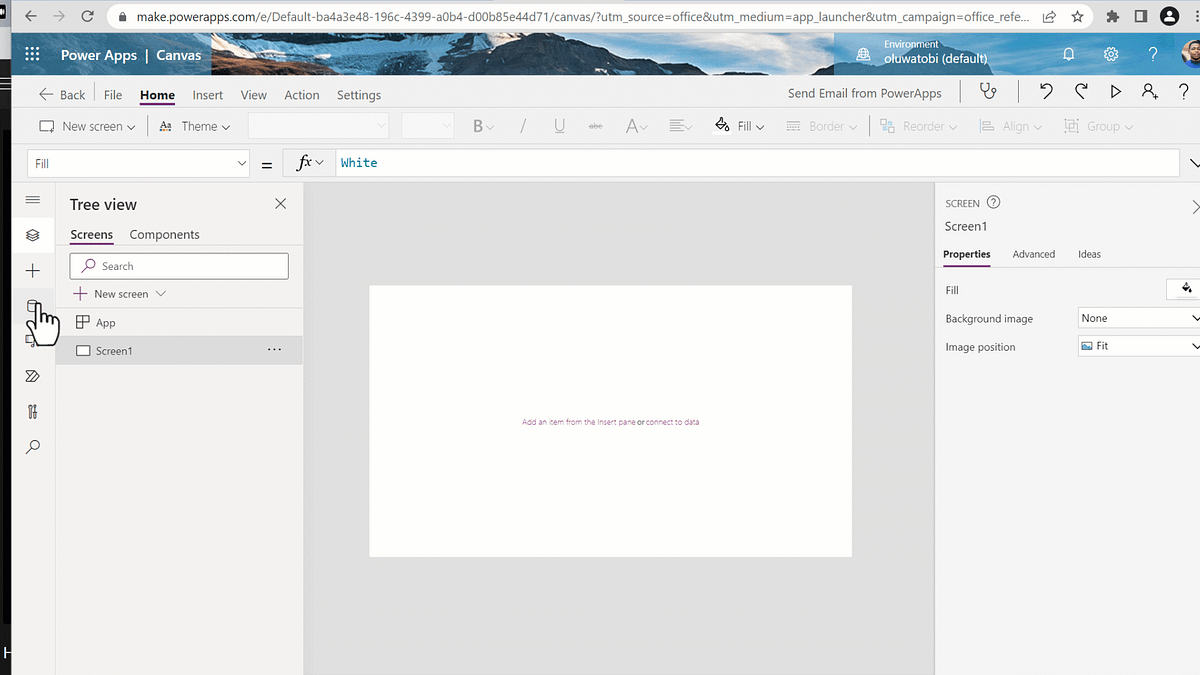The width and height of the screenshot is (1200, 675).
Task: Open the Search pane in the sidebar
Action: (32, 447)
